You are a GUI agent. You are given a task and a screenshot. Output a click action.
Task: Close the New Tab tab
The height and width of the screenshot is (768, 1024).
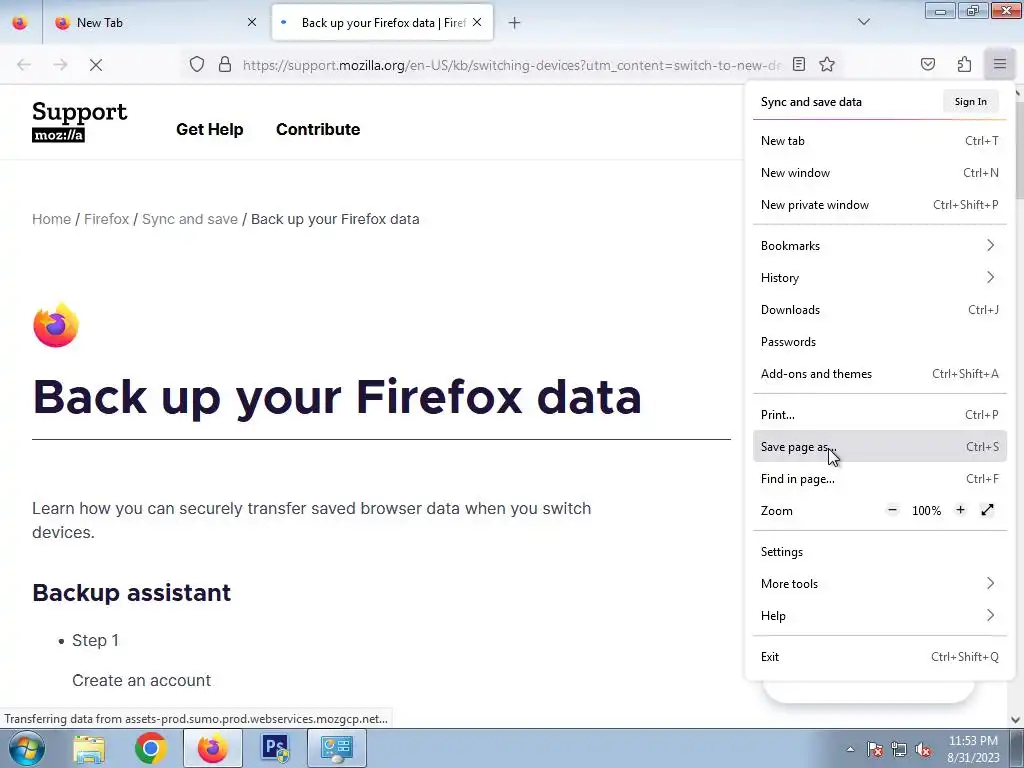click(x=252, y=22)
